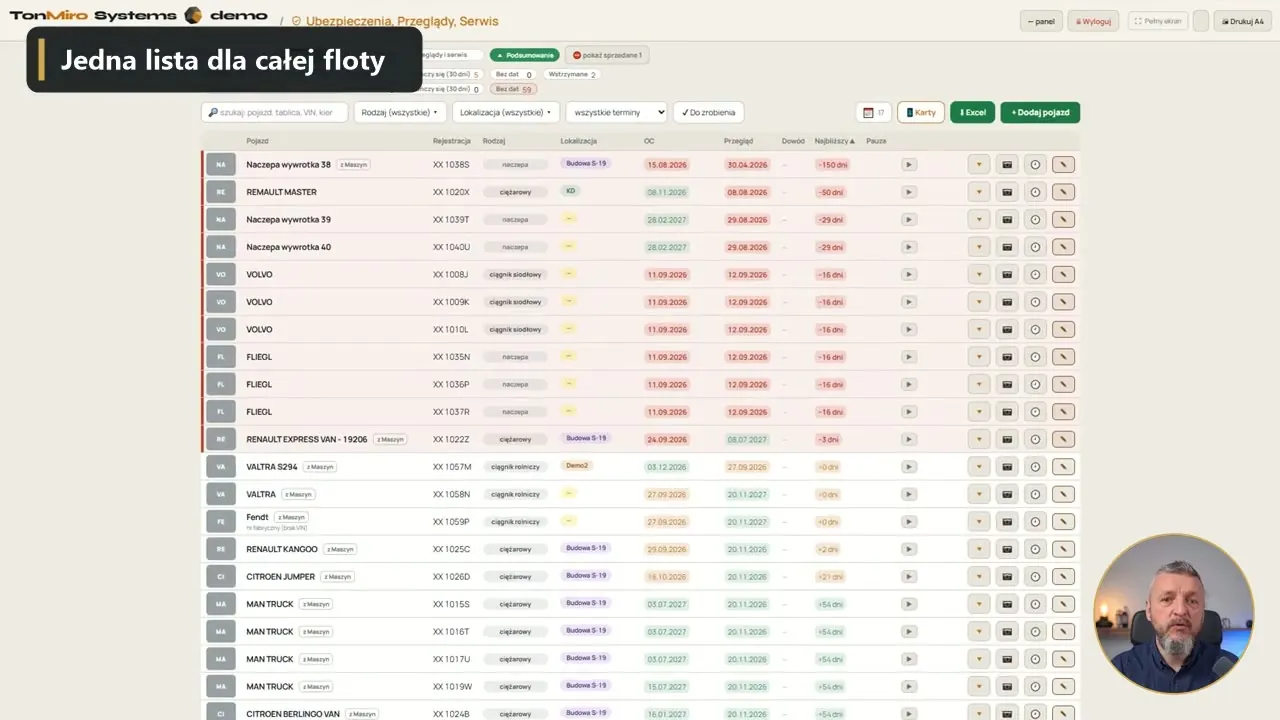Open the wszystkie terminy dropdown
The height and width of the screenshot is (720, 1280).
[x=616, y=113]
